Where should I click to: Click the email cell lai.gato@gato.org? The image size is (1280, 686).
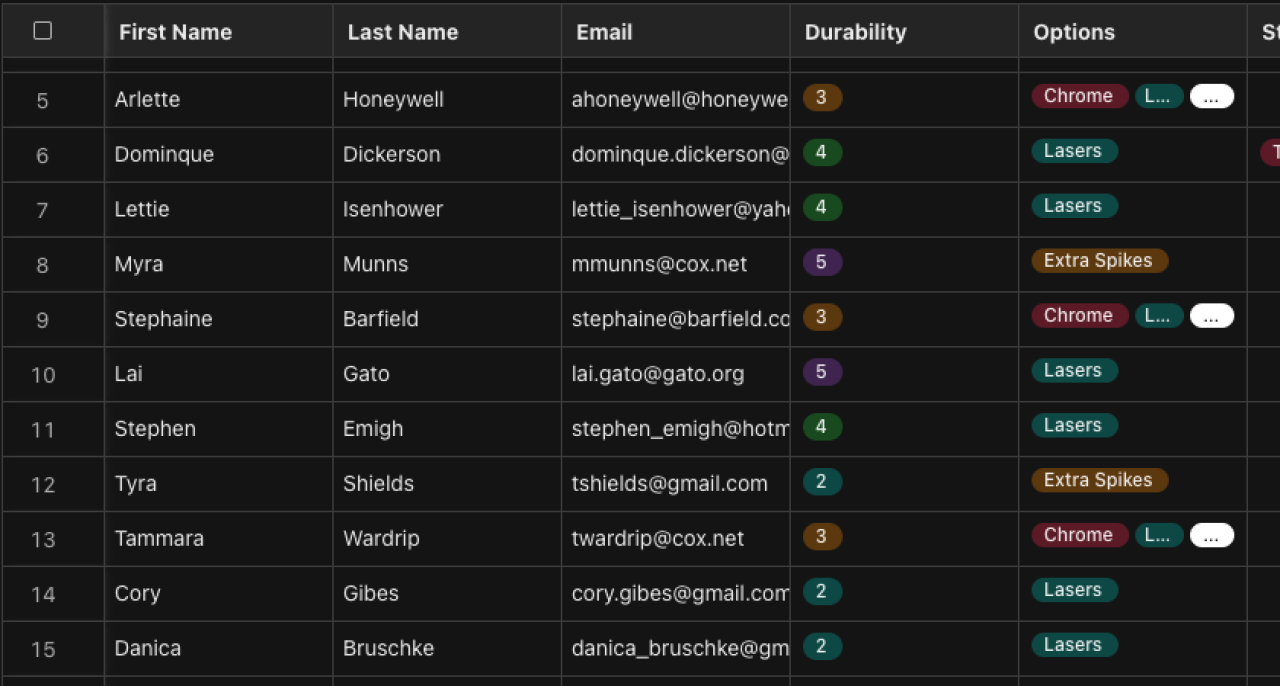pos(658,374)
